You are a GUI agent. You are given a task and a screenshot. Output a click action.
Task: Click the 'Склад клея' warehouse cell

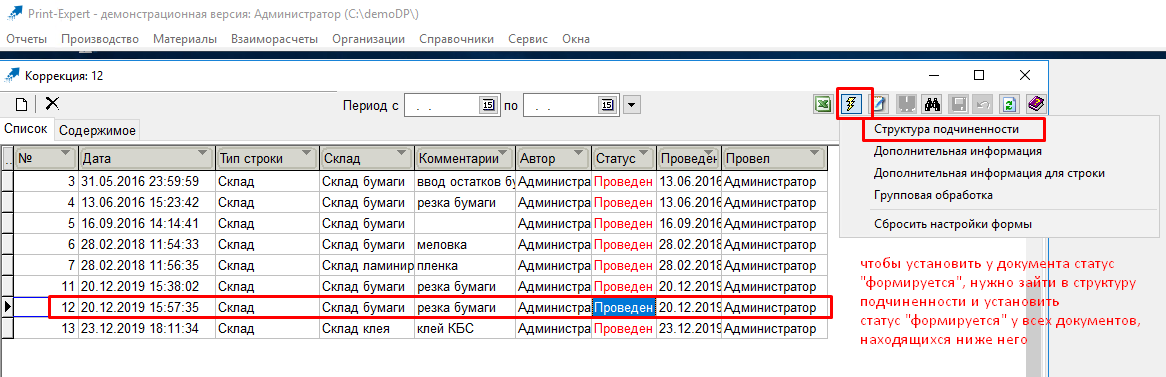367,329
